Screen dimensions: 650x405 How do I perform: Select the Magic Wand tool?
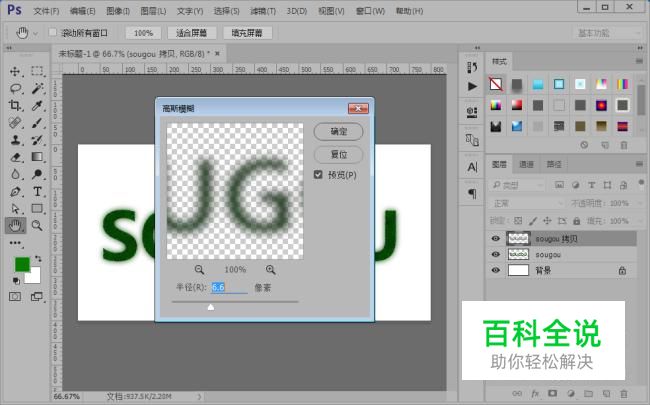(x=37, y=88)
